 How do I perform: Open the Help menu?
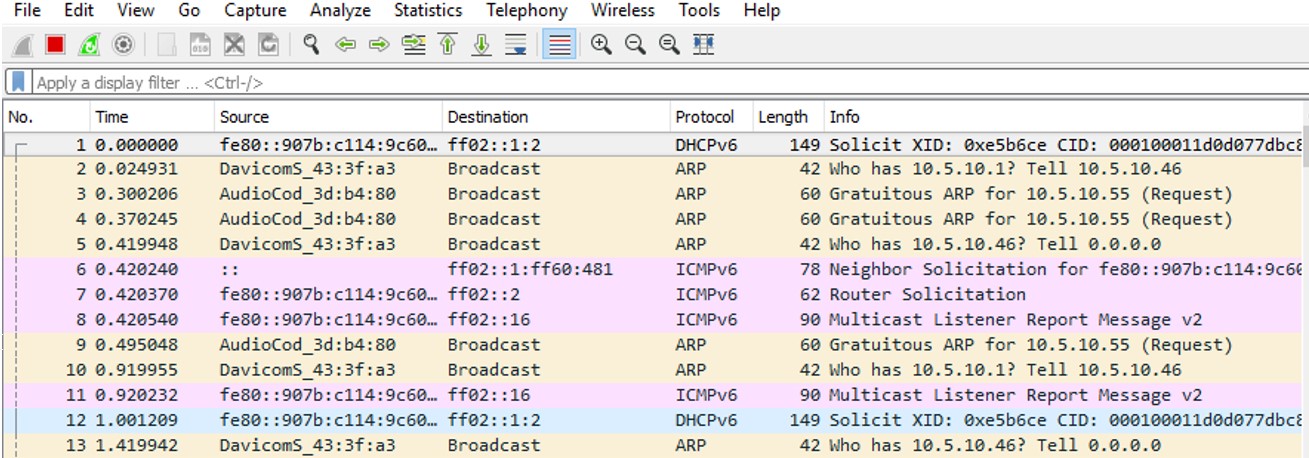point(762,11)
